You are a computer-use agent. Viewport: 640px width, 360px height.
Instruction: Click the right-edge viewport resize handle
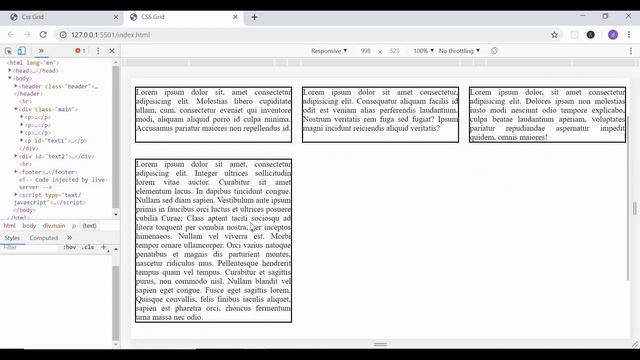tap(635, 208)
